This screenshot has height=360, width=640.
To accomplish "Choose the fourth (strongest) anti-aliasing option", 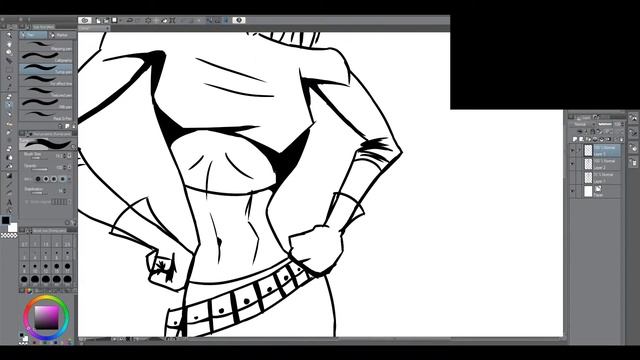I will (62, 179).
